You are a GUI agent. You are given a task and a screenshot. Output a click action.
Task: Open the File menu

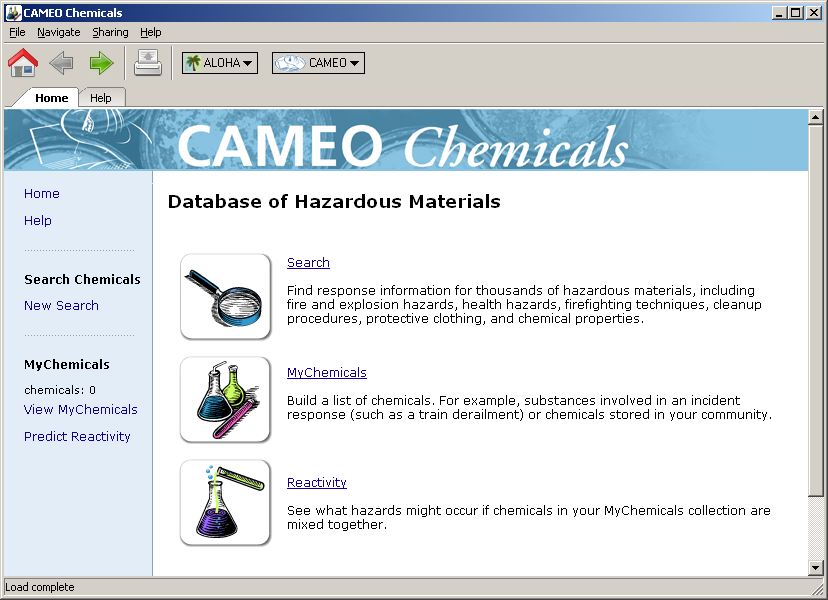point(17,32)
